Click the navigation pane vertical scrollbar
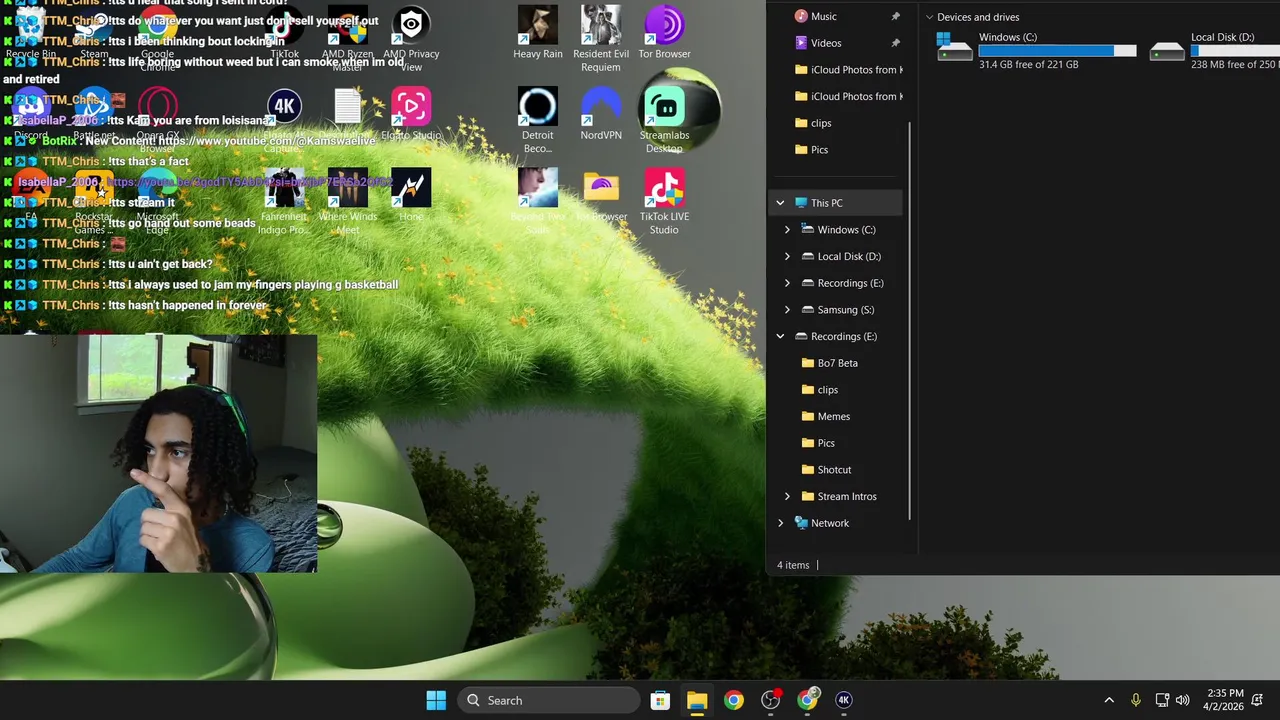 coord(910,320)
